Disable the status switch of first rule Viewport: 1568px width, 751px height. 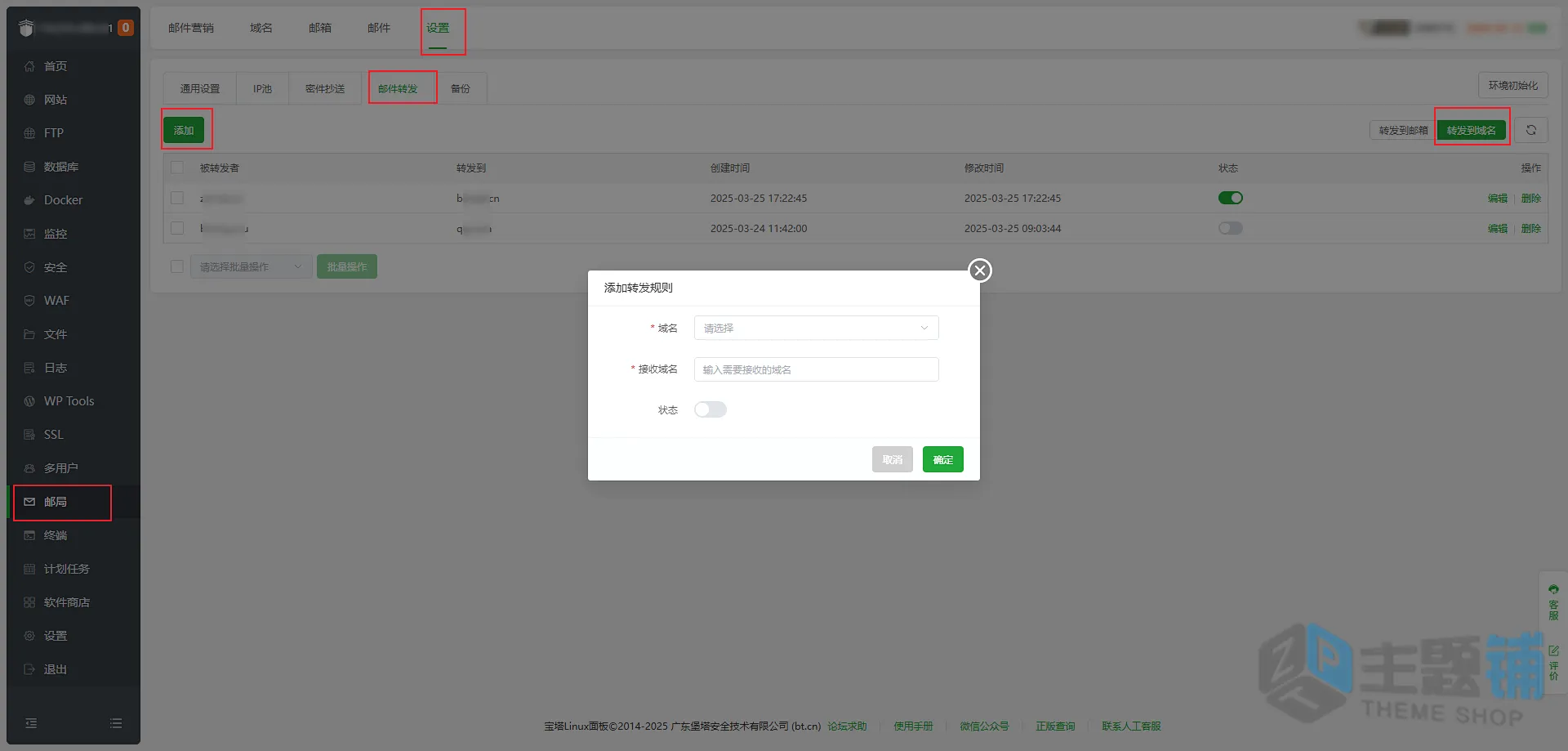[x=1230, y=198]
